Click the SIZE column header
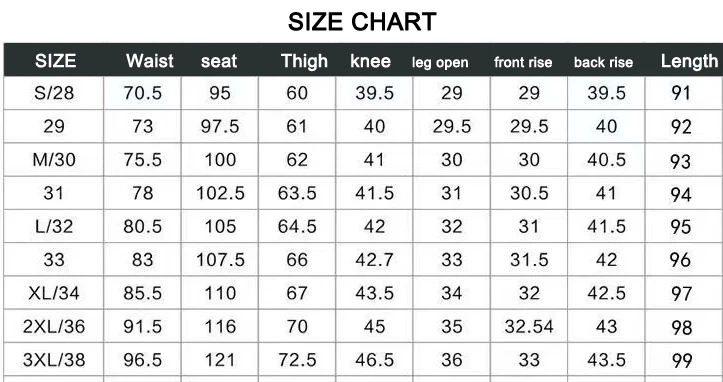The width and height of the screenshot is (723, 382). (55, 61)
